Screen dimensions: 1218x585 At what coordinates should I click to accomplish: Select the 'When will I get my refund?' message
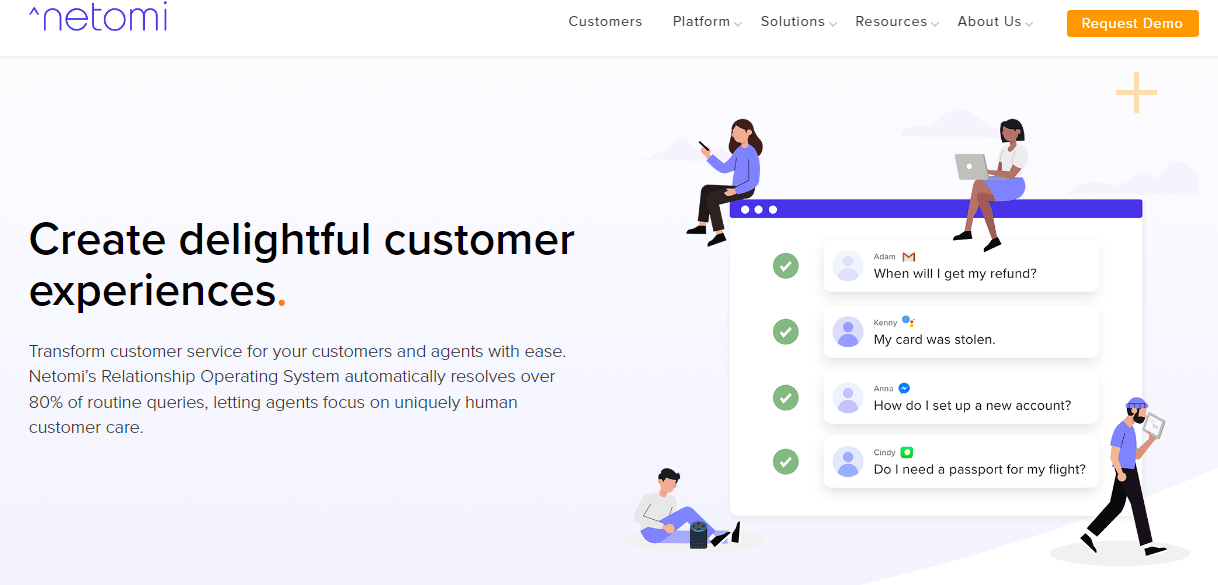[961, 266]
